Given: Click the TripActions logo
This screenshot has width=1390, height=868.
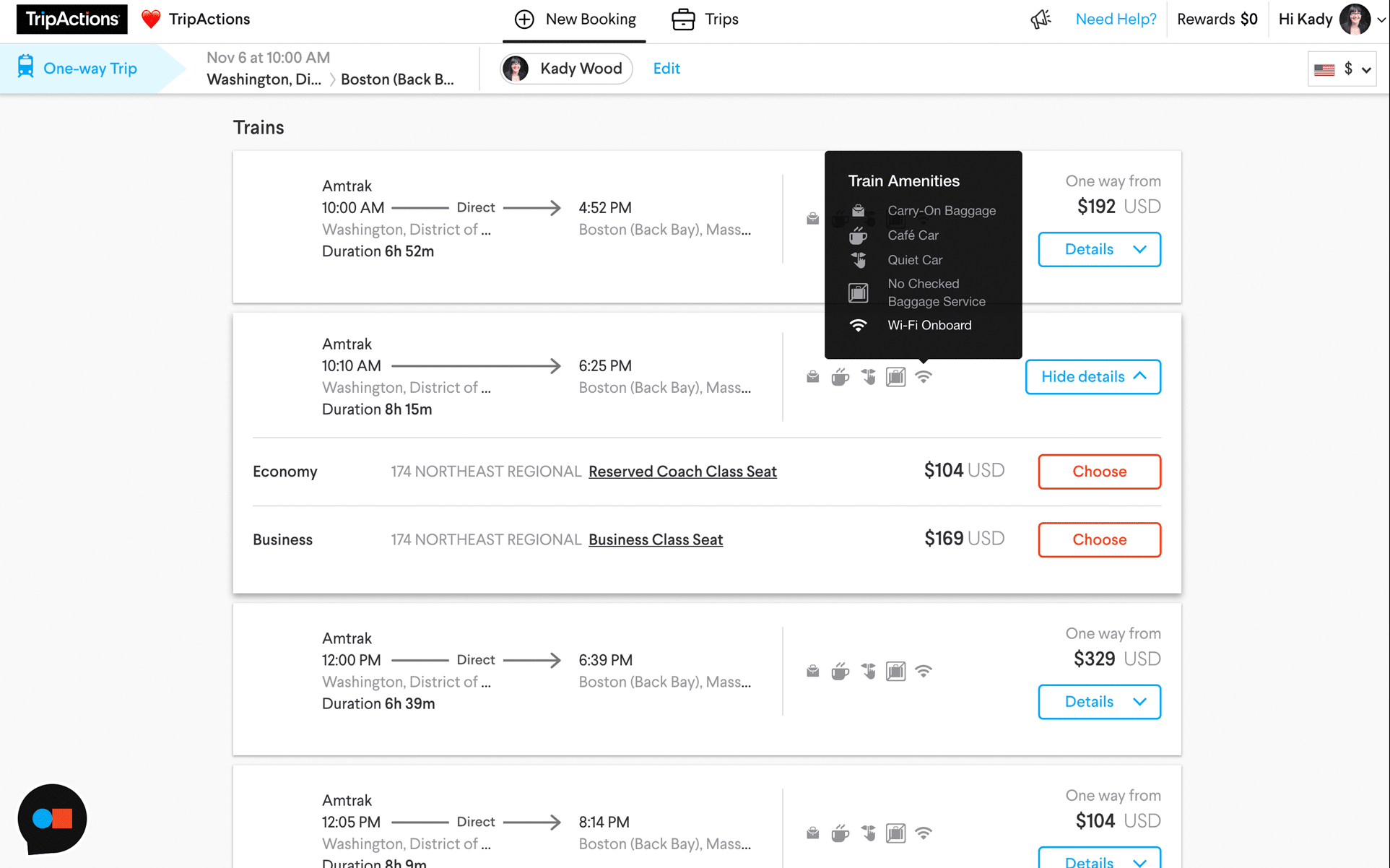Looking at the screenshot, I should pos(71,19).
